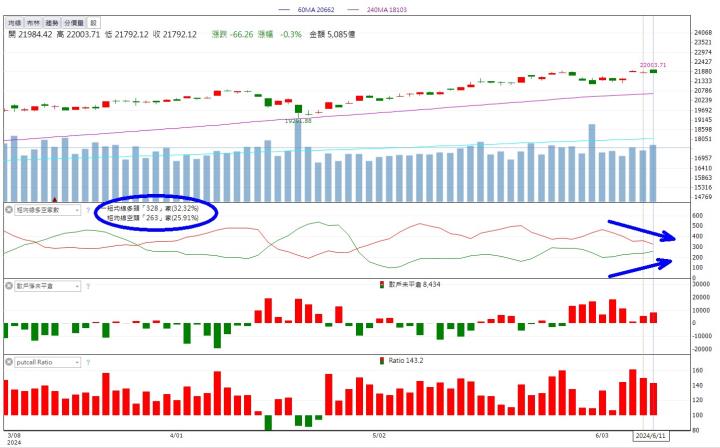Click the 24068 price axis label
Image resolution: width=720 pixels, height=448 pixels.
click(x=703, y=33)
